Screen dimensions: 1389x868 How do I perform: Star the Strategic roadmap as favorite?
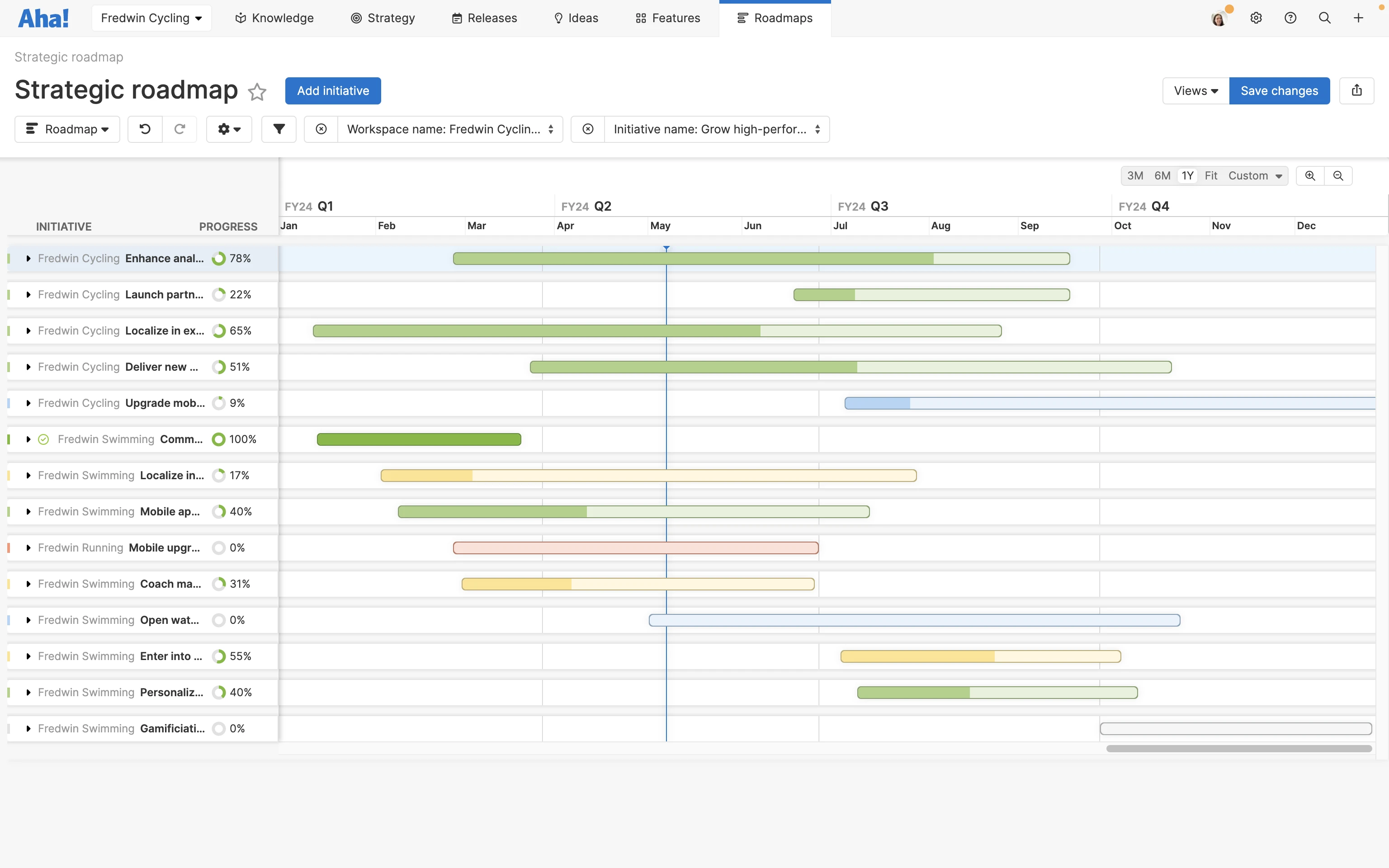click(257, 92)
